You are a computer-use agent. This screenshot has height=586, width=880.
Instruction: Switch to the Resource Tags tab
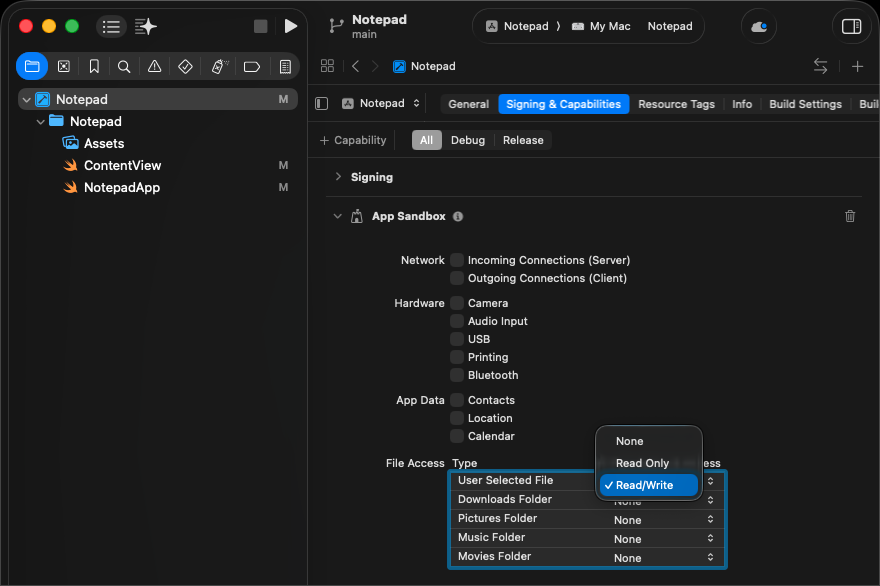676,104
